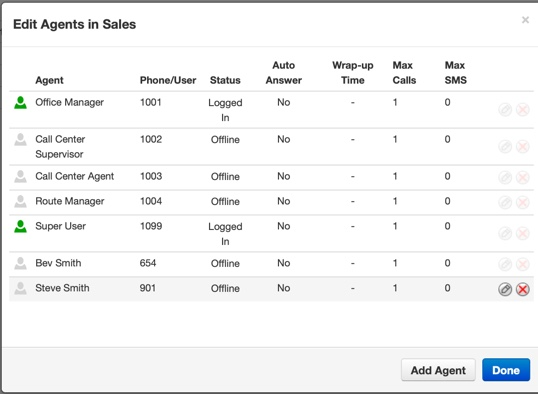
Task: Close the Edit Agents dialog
Action: 525,20
